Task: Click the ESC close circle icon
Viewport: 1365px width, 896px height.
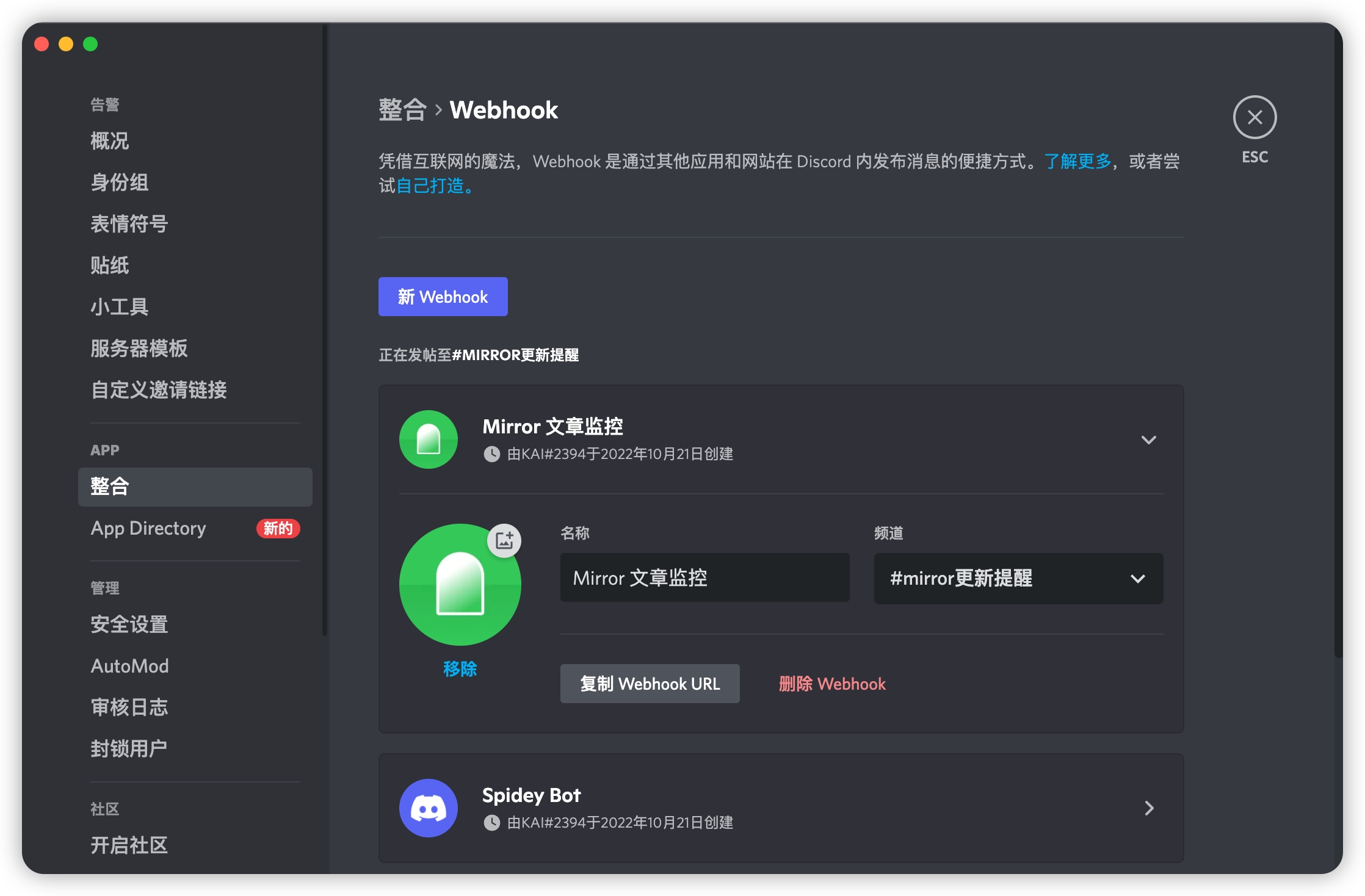Action: pos(1254,117)
